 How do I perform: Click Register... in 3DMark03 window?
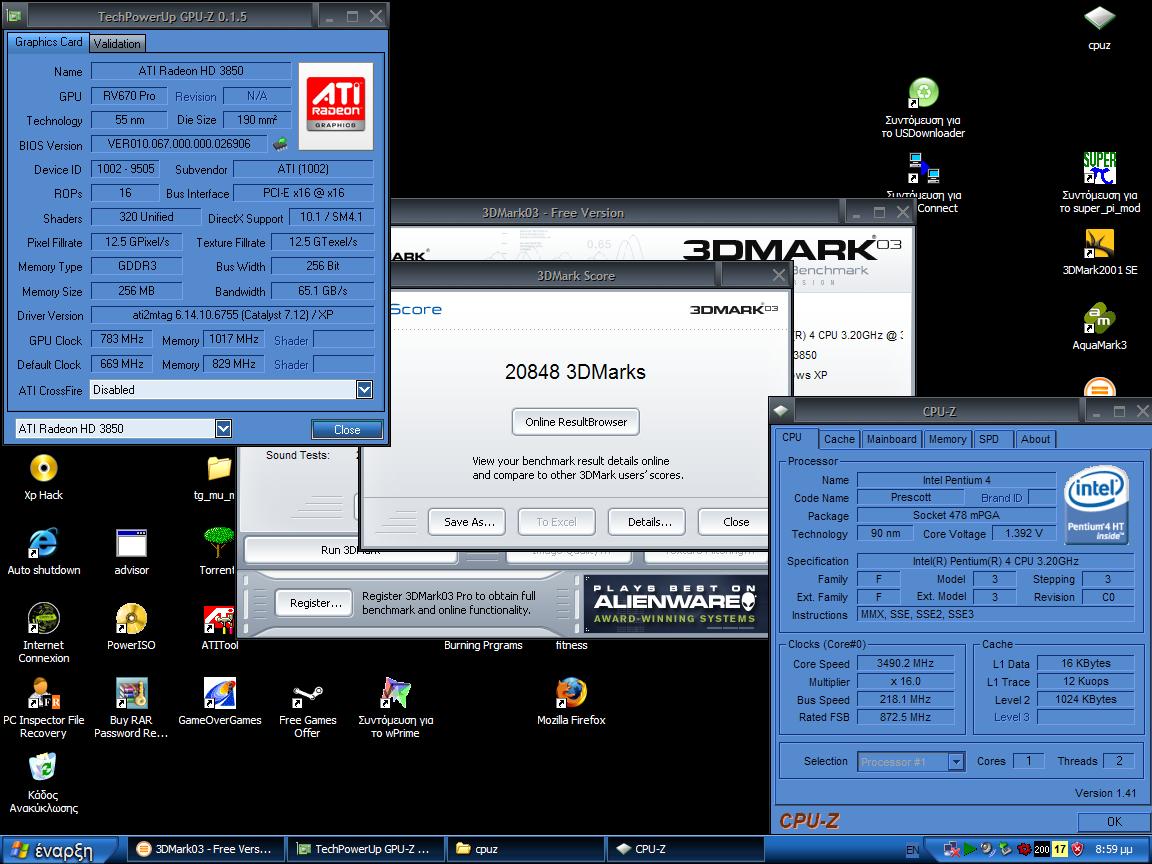click(315, 602)
